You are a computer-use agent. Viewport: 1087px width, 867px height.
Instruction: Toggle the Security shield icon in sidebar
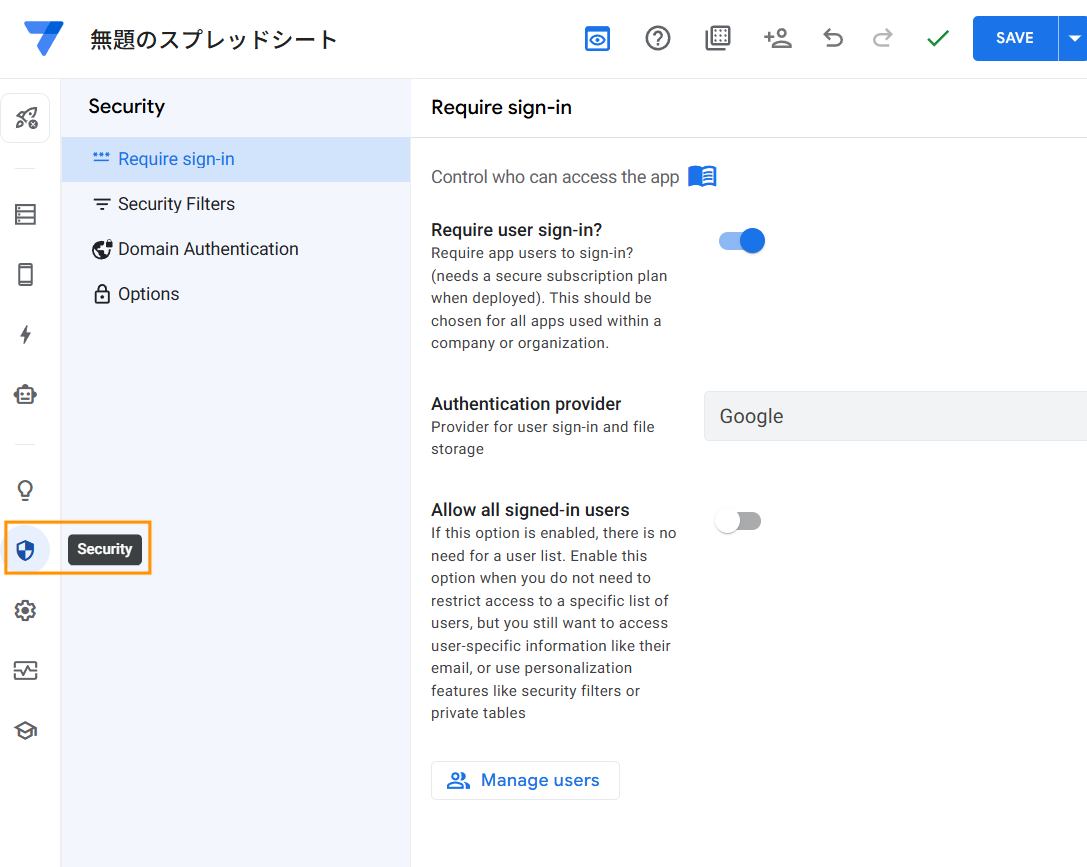26,549
